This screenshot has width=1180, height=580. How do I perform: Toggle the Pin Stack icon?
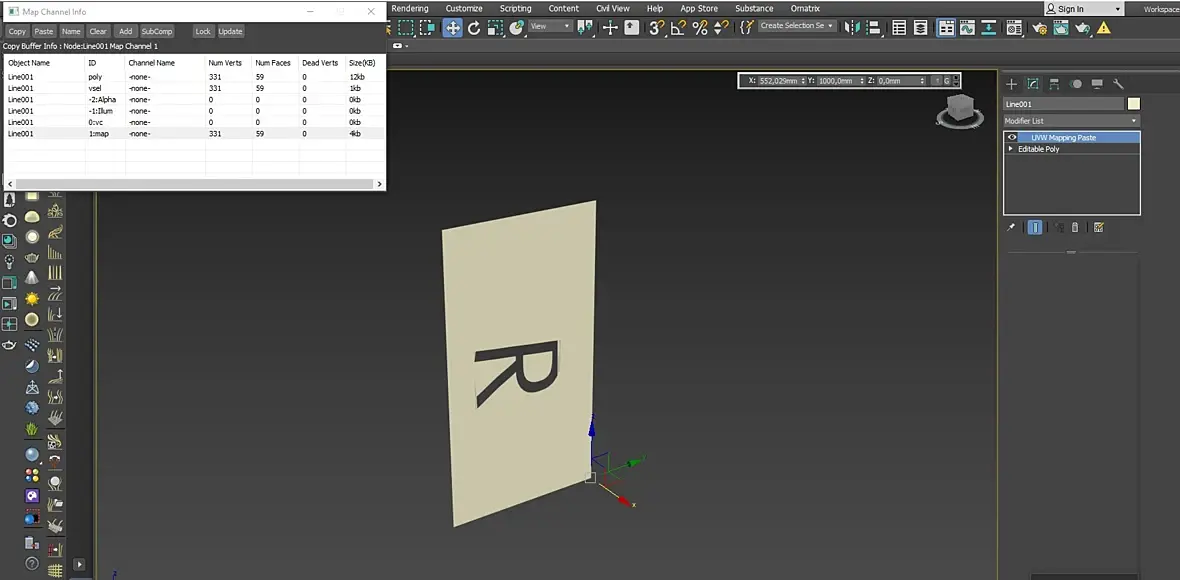pos(1011,227)
